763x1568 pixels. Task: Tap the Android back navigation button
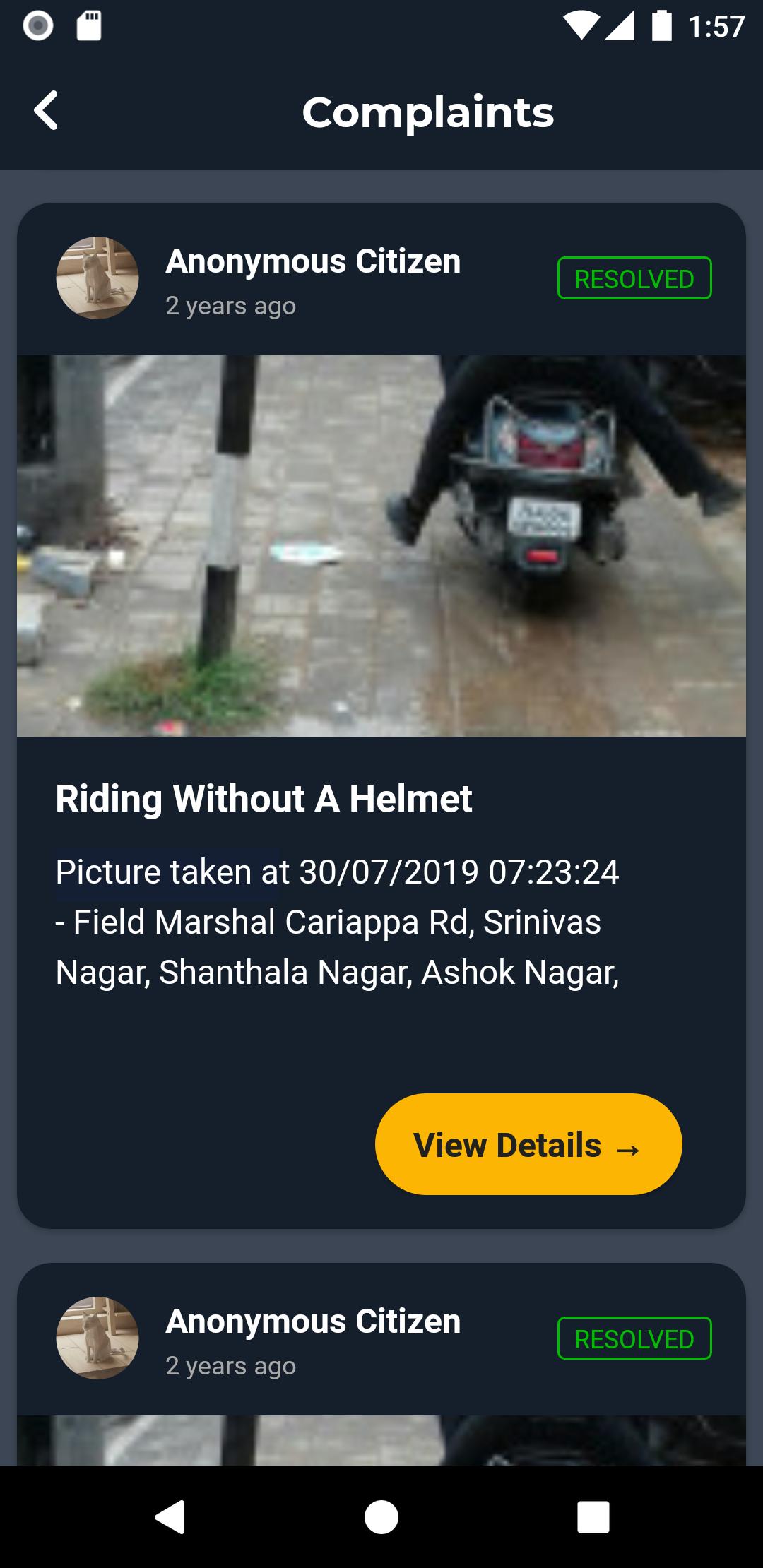170,1516
